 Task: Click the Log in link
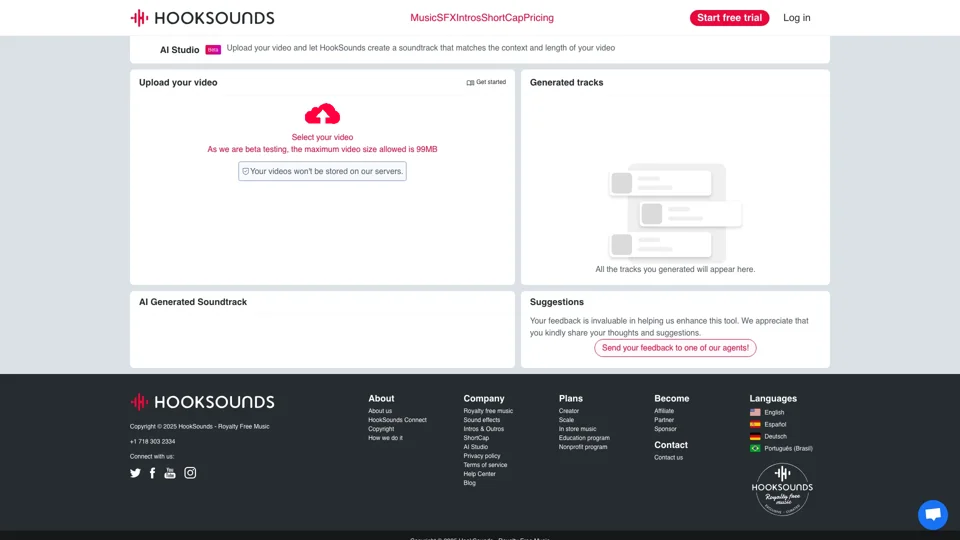pyautogui.click(x=797, y=18)
